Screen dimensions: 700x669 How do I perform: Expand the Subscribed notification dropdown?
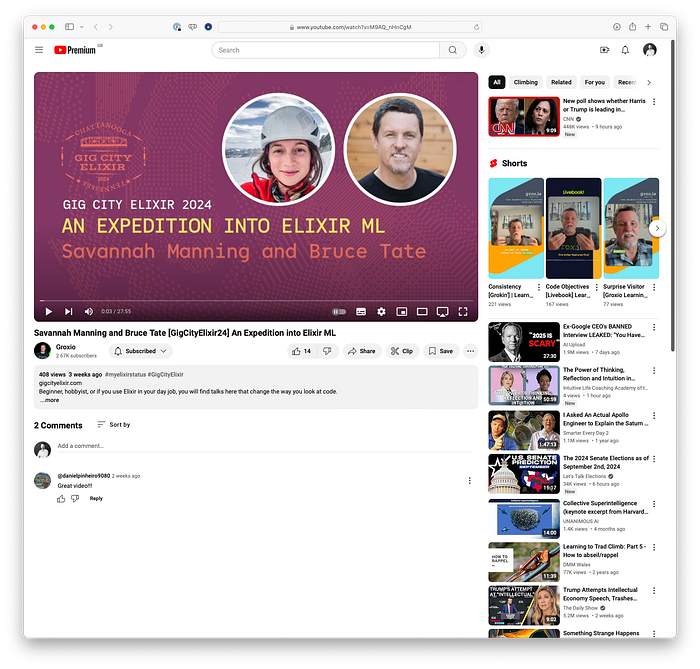[x=141, y=351]
